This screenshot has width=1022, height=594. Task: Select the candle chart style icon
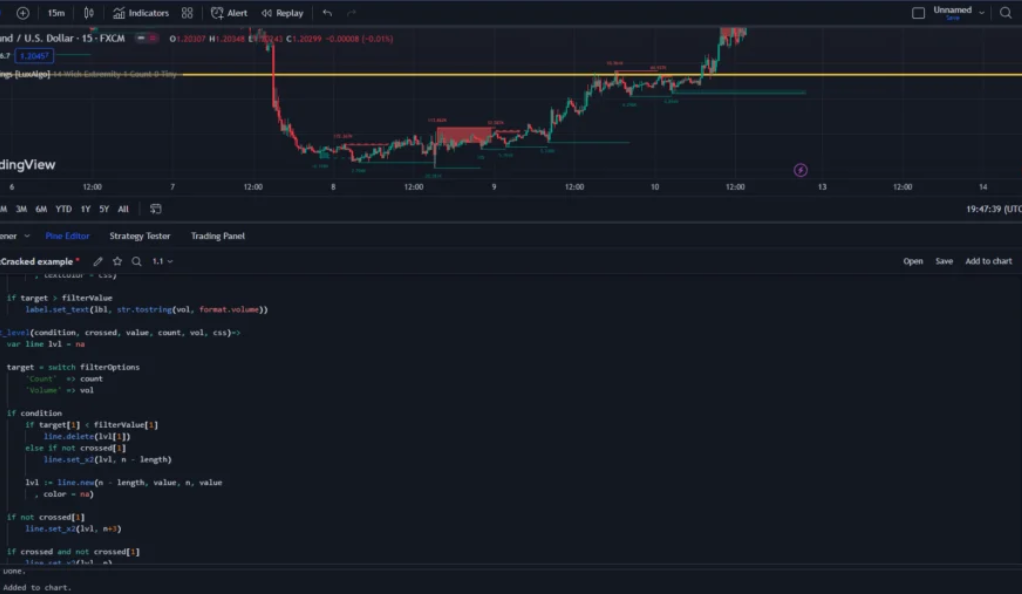pos(88,13)
